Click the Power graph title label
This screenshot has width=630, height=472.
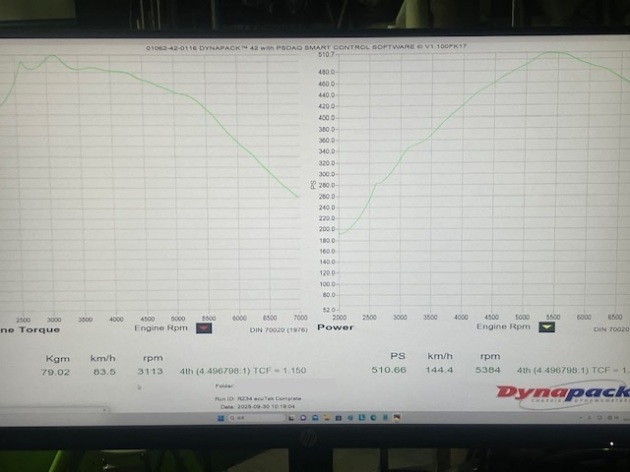click(335, 327)
